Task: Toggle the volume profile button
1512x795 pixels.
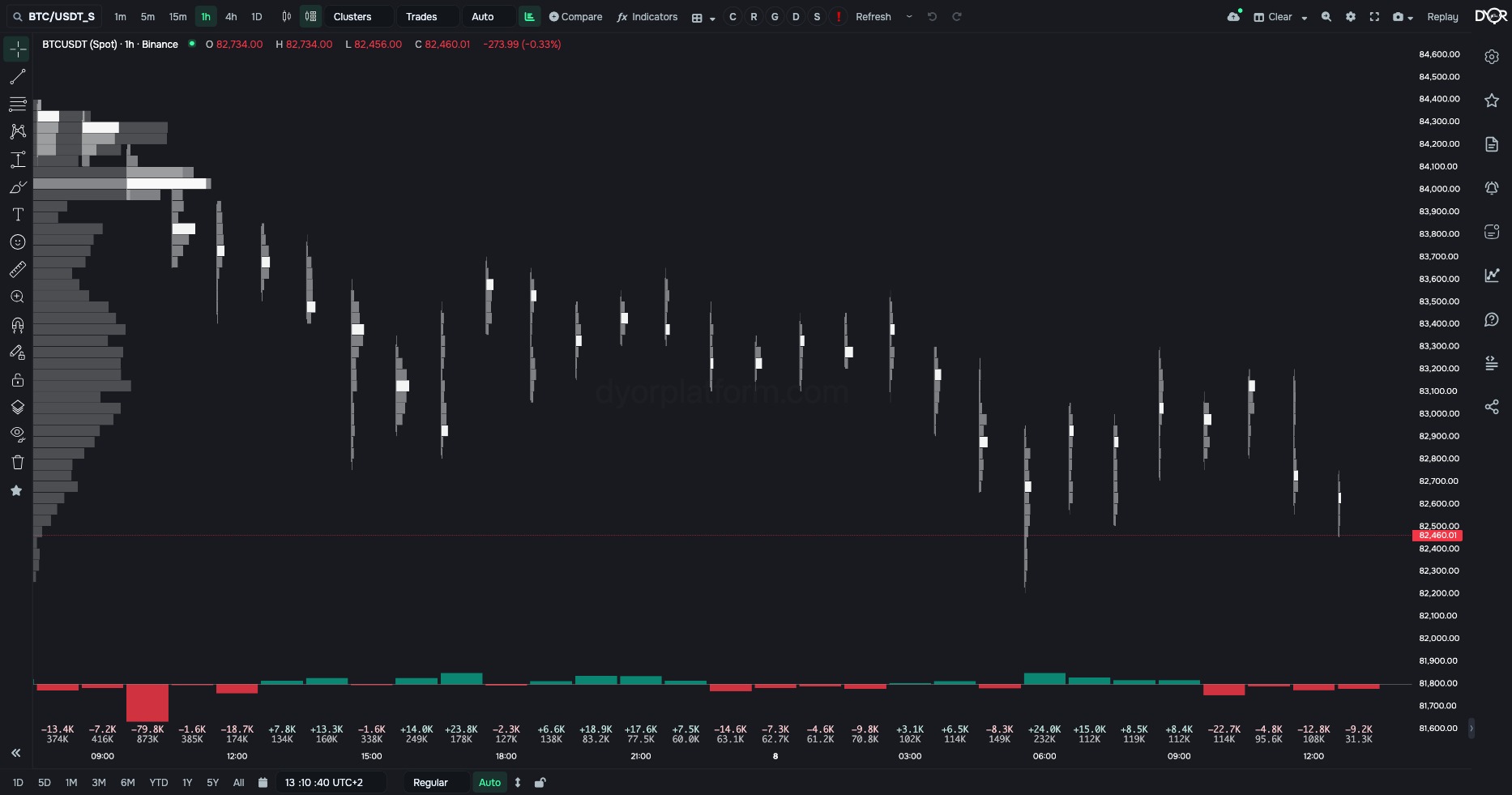Action: 529,17
